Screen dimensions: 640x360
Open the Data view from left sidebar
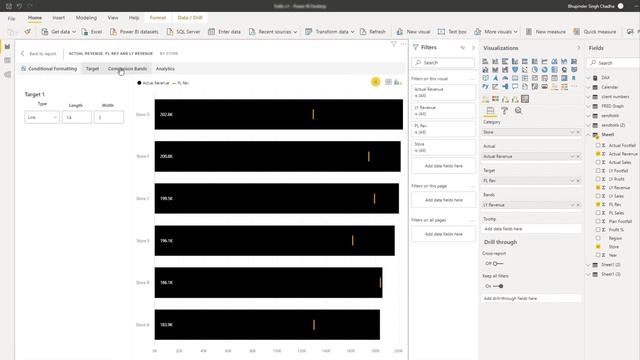coord(7,60)
